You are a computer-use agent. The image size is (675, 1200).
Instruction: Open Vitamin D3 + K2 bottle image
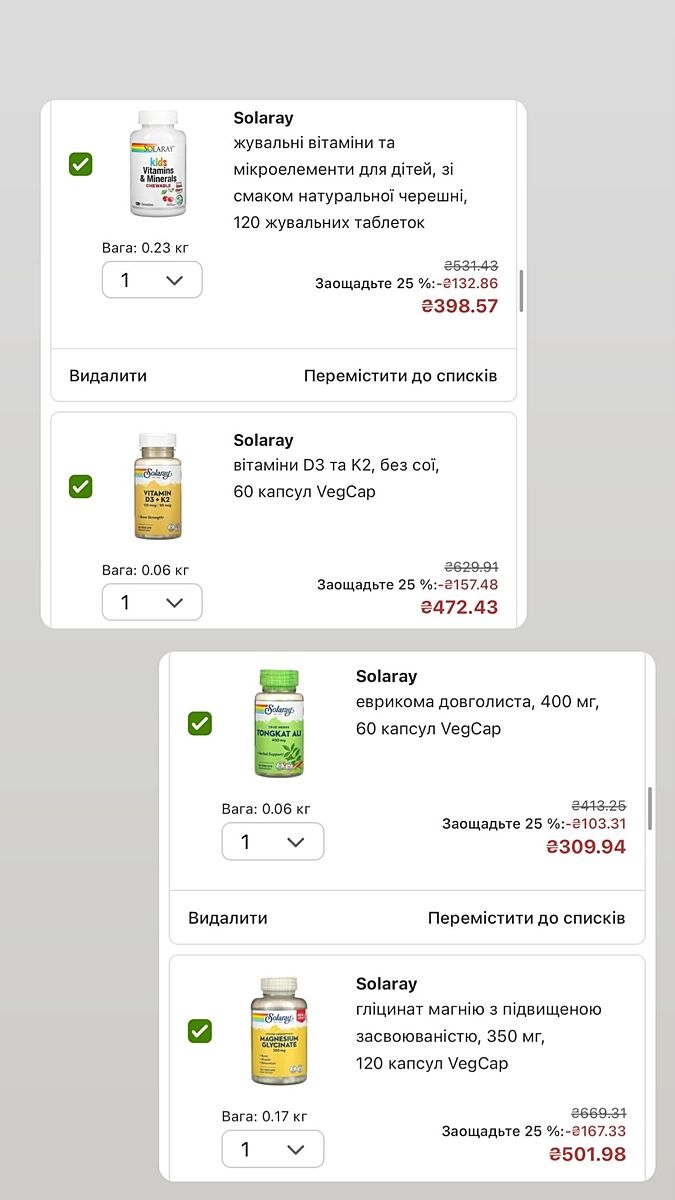click(x=158, y=486)
